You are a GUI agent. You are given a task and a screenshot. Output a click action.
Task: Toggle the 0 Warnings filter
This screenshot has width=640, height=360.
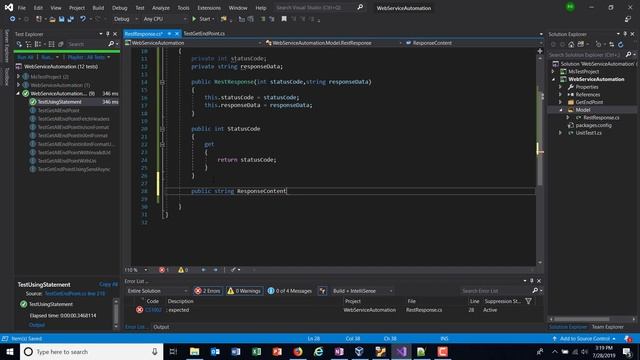[244, 291]
